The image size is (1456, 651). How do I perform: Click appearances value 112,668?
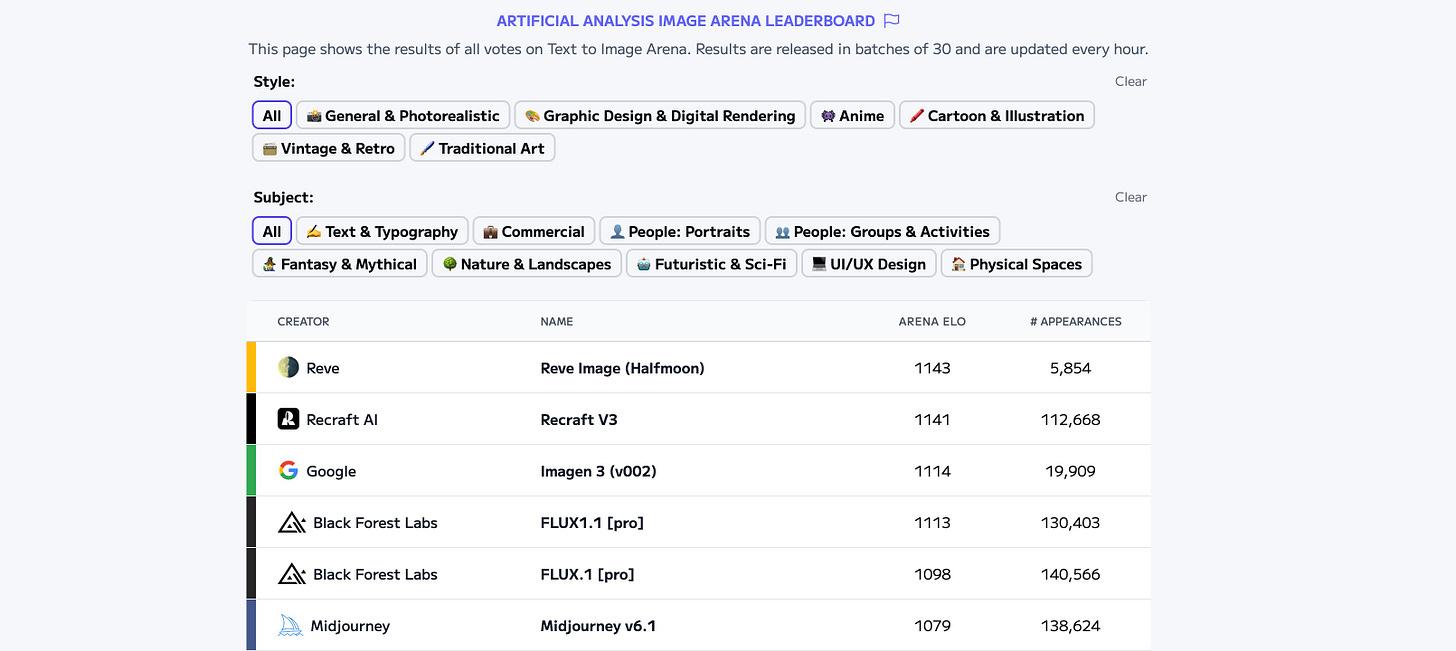[1070, 420]
